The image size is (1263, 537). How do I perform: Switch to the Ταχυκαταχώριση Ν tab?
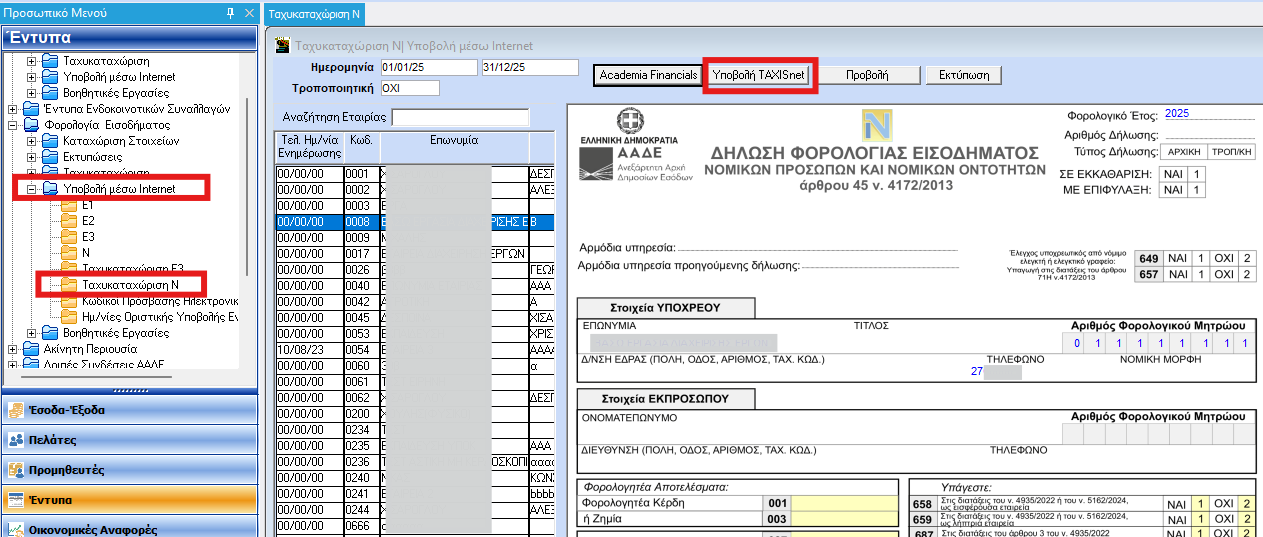314,14
